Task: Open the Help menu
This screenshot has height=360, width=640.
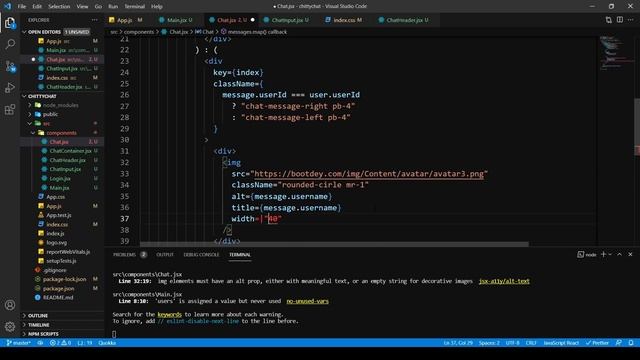Action: pyautogui.click(x=157, y=7)
